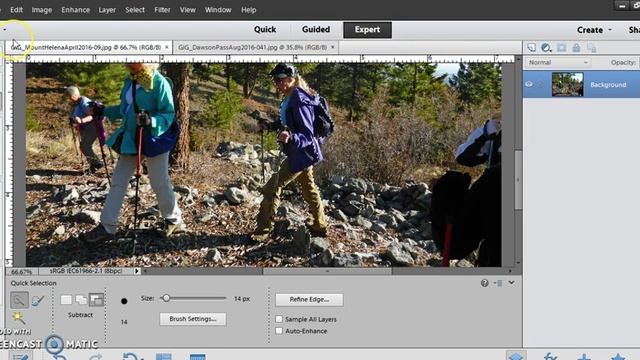Close the GIG_DawsonPassAug2016-041.jpg tab
This screenshot has height=360, width=640.
333,47
